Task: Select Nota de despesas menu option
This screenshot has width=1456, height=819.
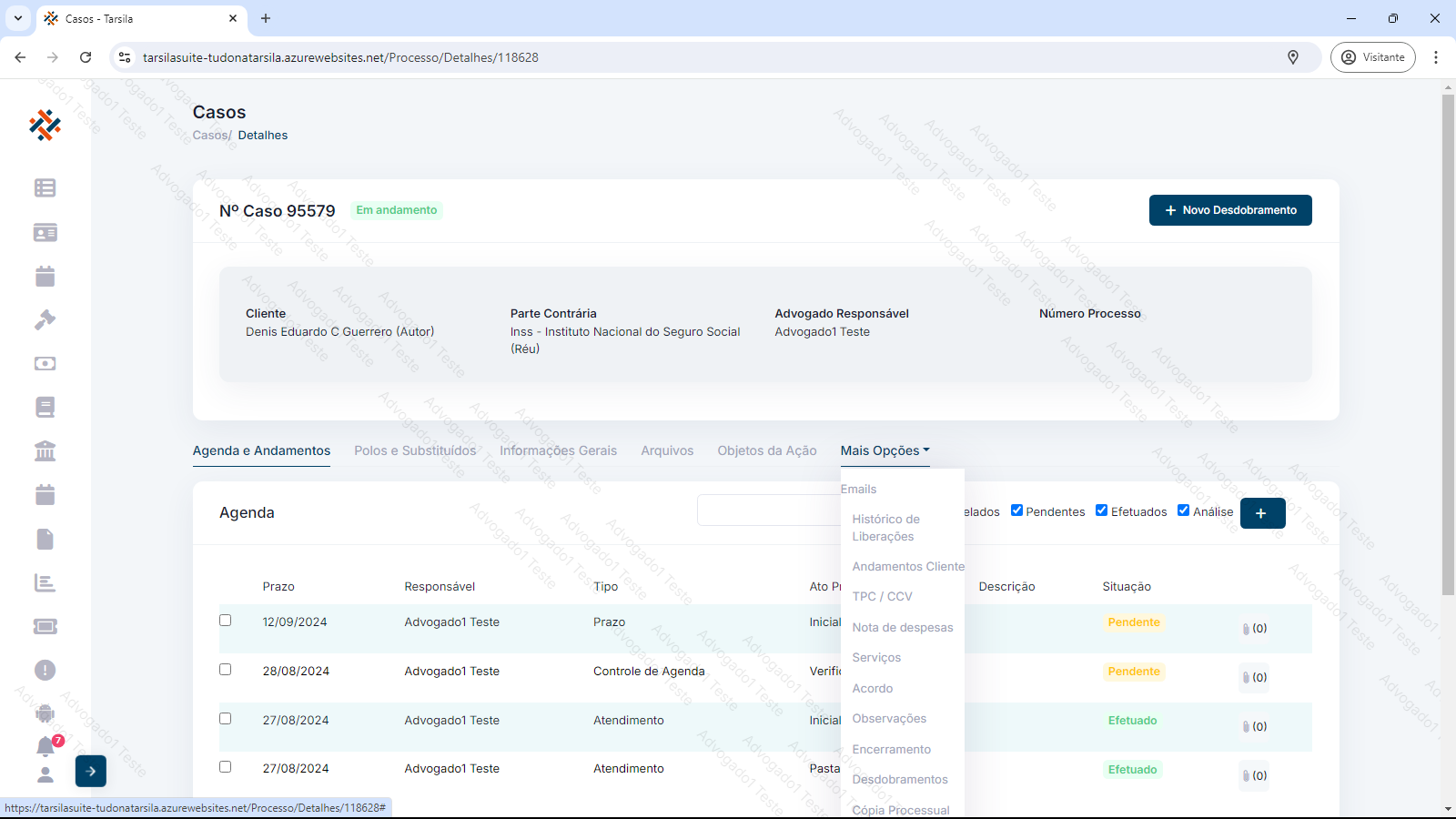Action: [902, 627]
